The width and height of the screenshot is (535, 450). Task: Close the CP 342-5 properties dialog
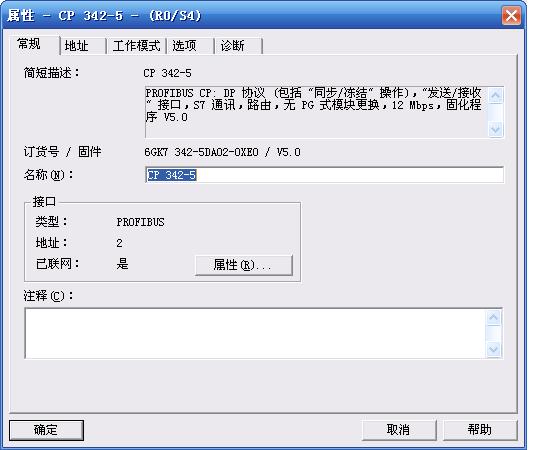click(511, 15)
